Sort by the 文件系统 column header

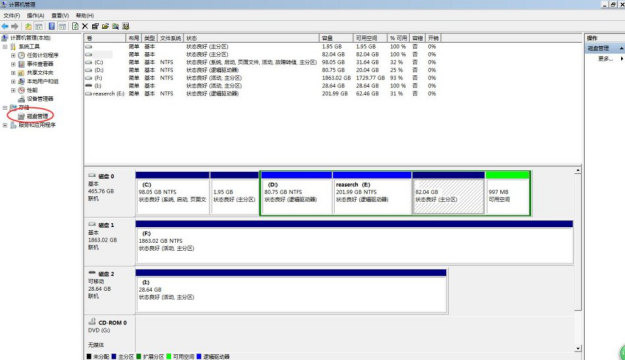point(170,38)
